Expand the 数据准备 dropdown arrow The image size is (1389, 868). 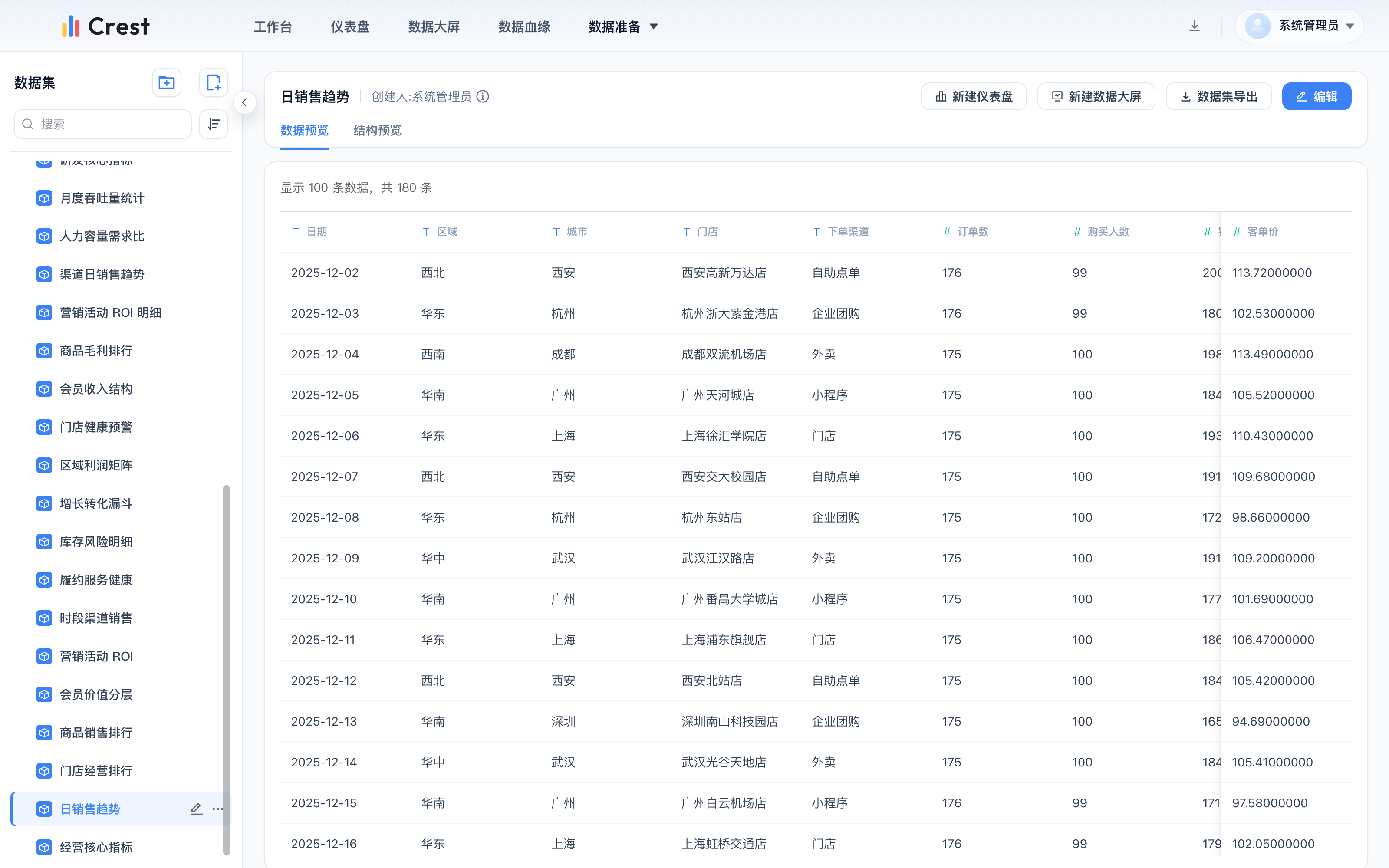653,26
